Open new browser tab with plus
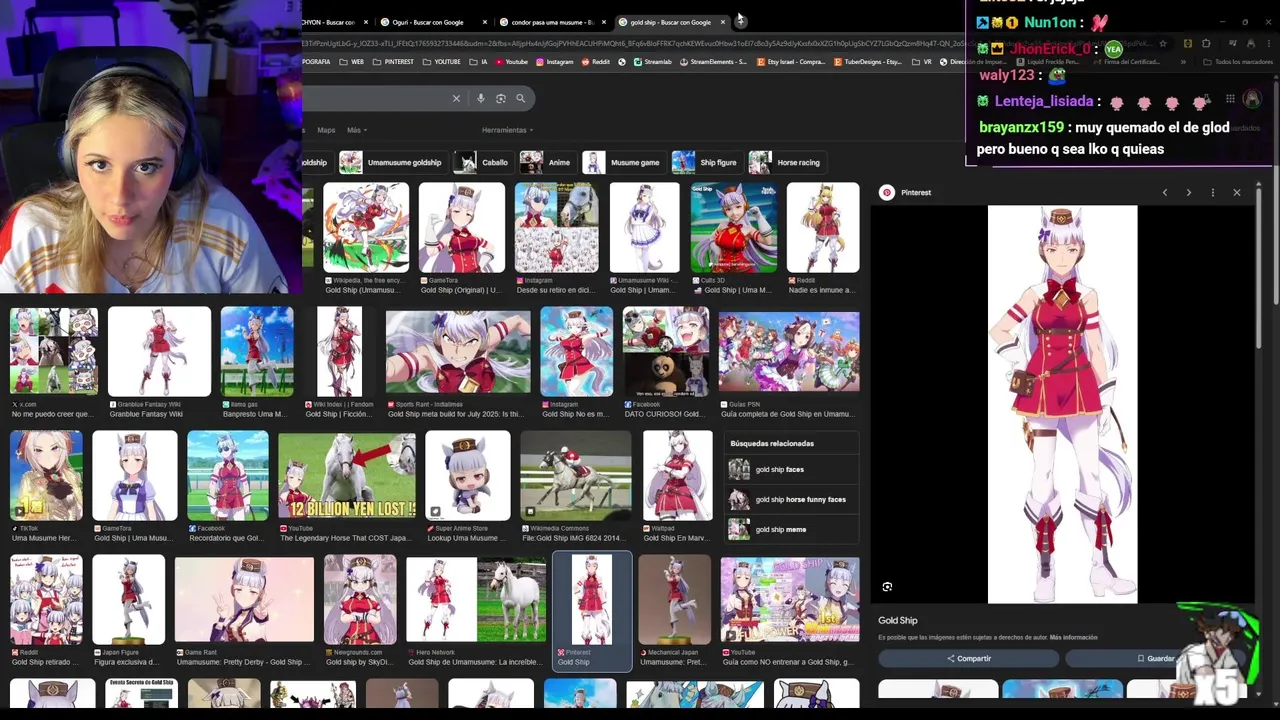 740,21
